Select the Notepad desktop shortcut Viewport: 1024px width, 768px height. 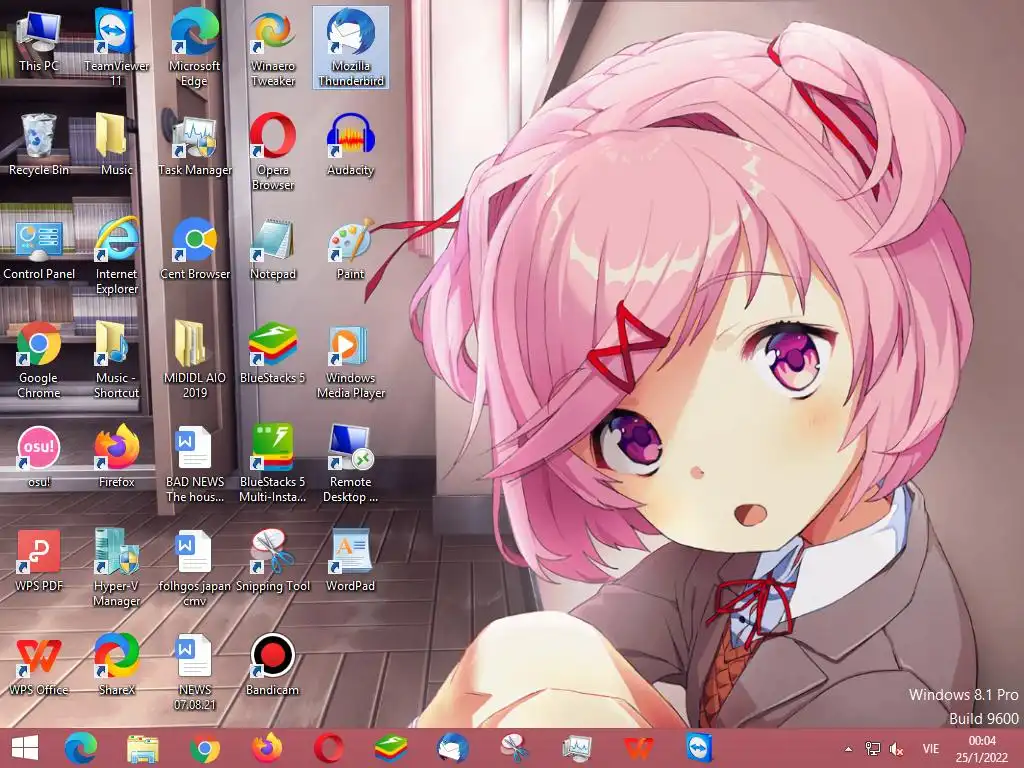(x=272, y=249)
